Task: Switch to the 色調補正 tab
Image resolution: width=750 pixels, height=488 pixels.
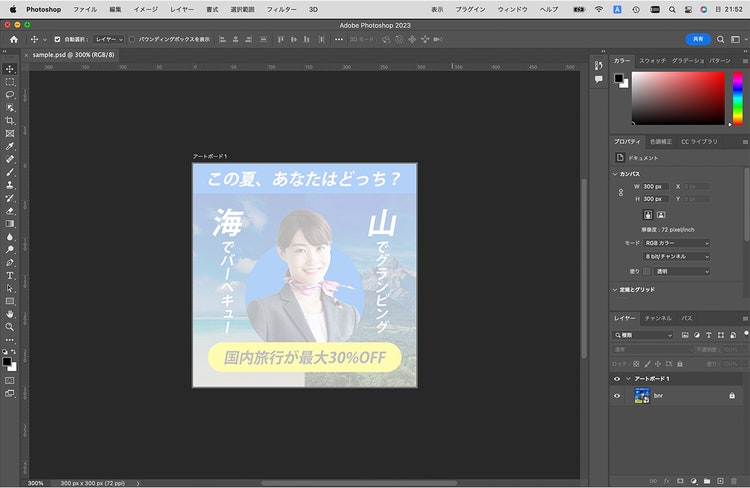Action: click(661, 142)
